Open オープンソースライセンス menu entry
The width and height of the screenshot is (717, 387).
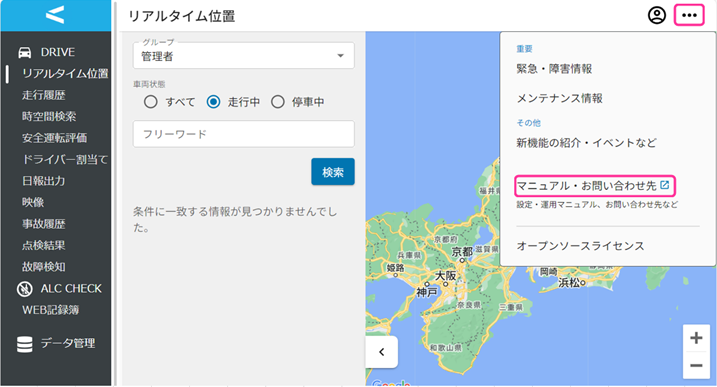click(x=580, y=246)
